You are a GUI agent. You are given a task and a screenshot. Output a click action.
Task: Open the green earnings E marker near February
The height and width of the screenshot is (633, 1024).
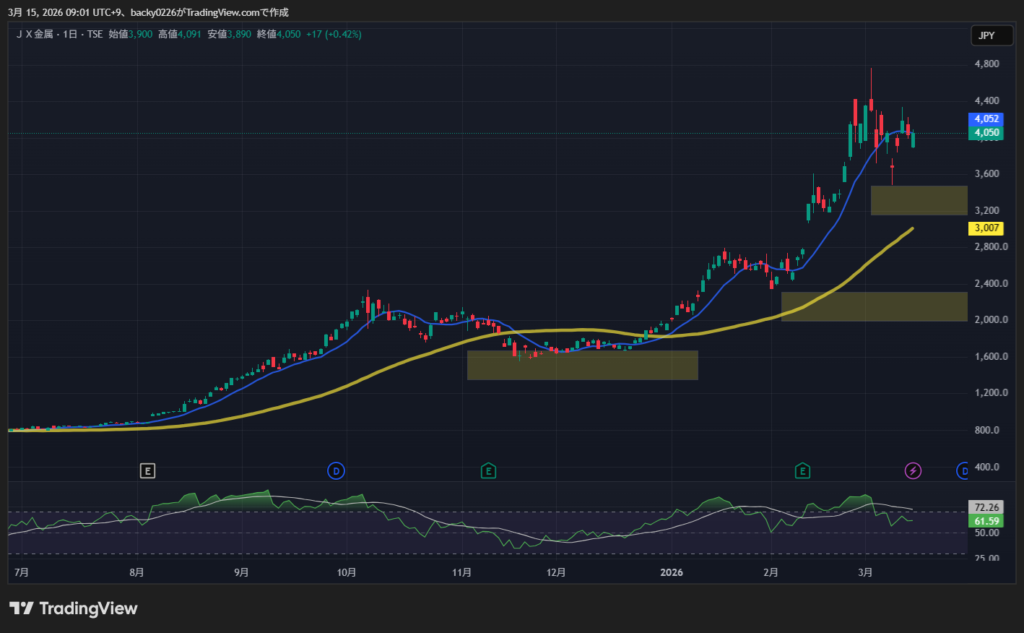(802, 470)
